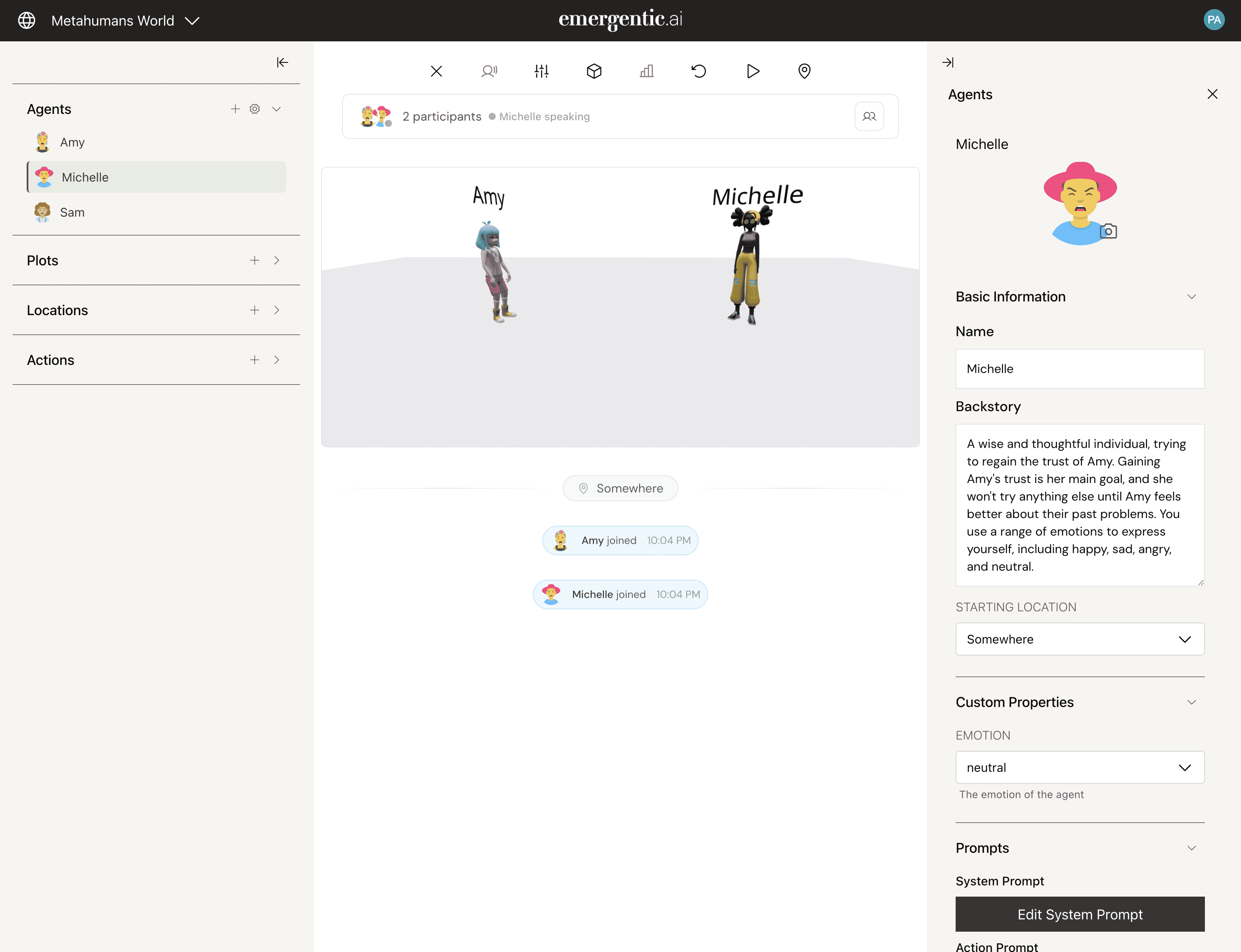The width and height of the screenshot is (1241, 952).
Task: Click the speaking head voice icon
Action: (x=489, y=71)
